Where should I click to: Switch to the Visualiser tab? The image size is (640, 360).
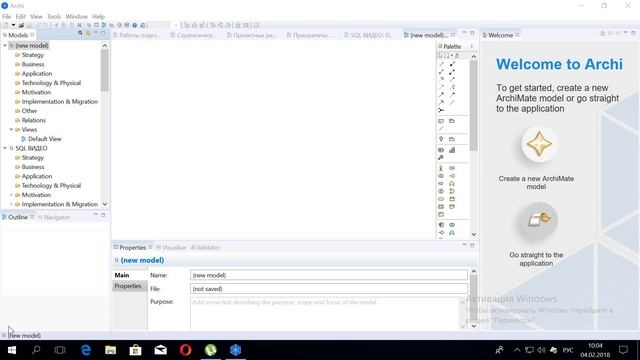tap(171, 247)
